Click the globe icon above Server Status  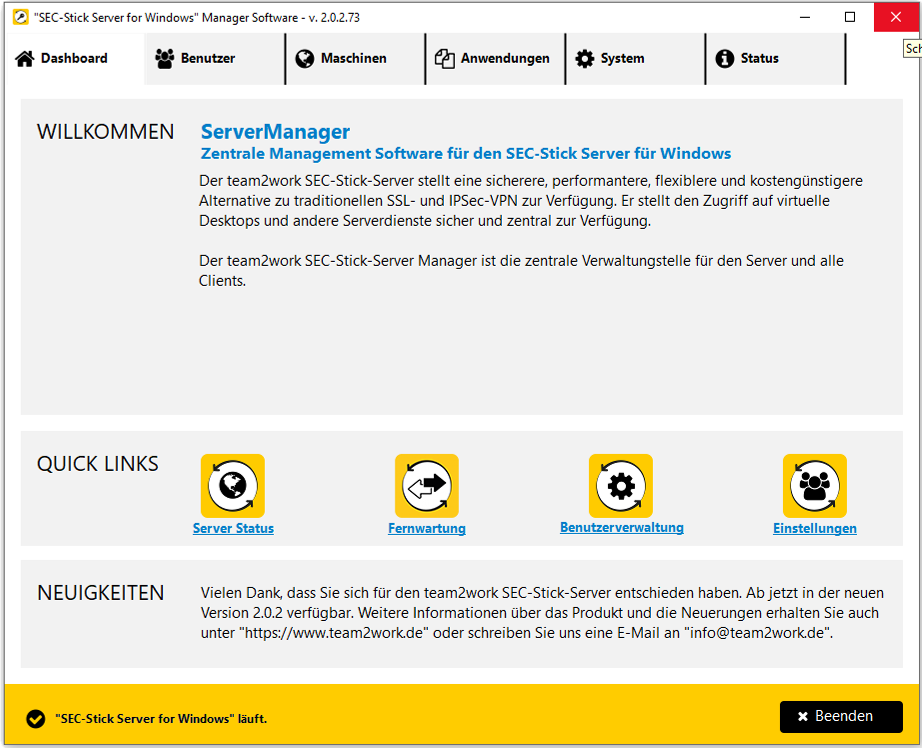point(233,486)
